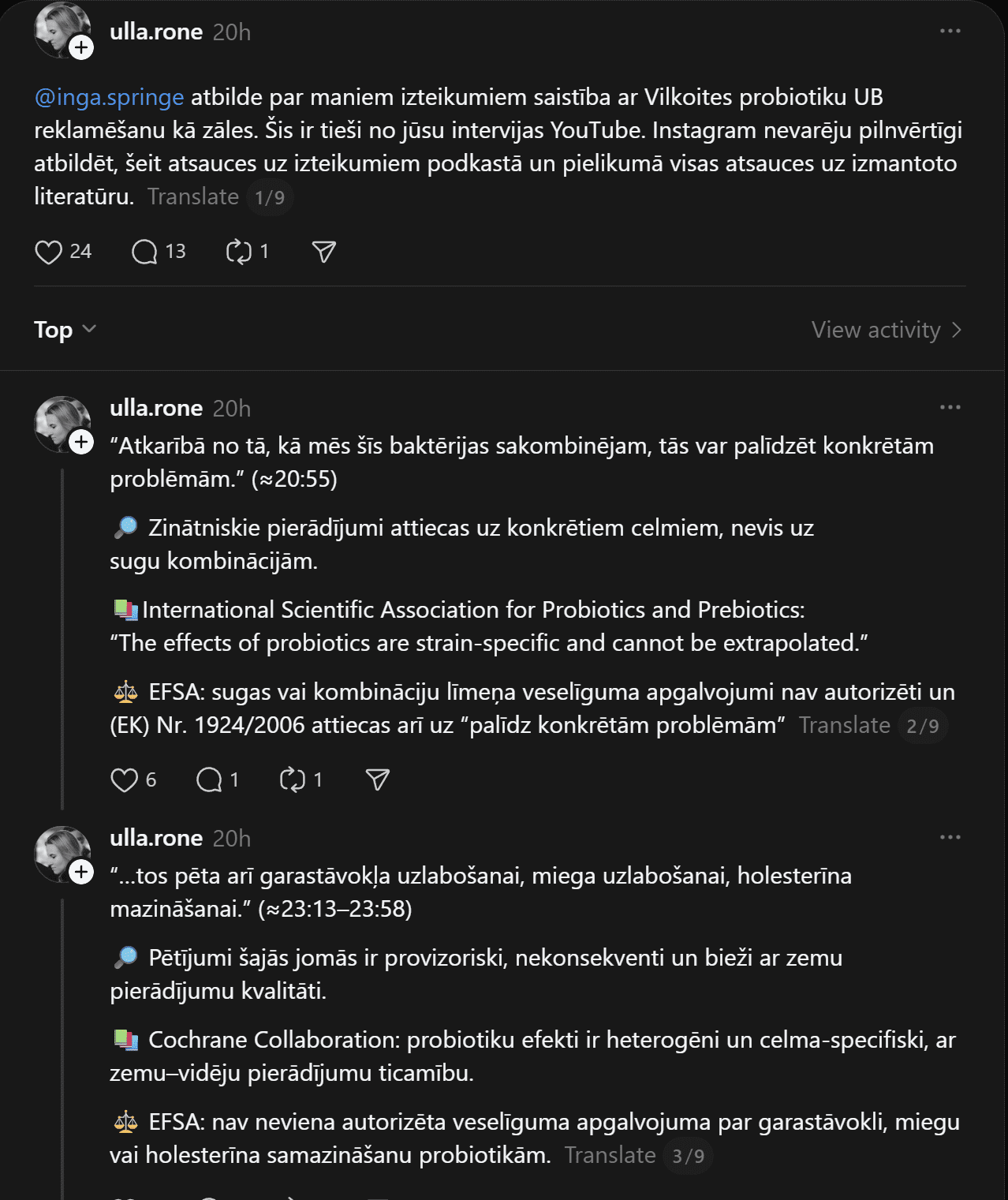Image resolution: width=1008 pixels, height=1200 pixels.
Task: Open more options for the first post
Action: [x=950, y=31]
